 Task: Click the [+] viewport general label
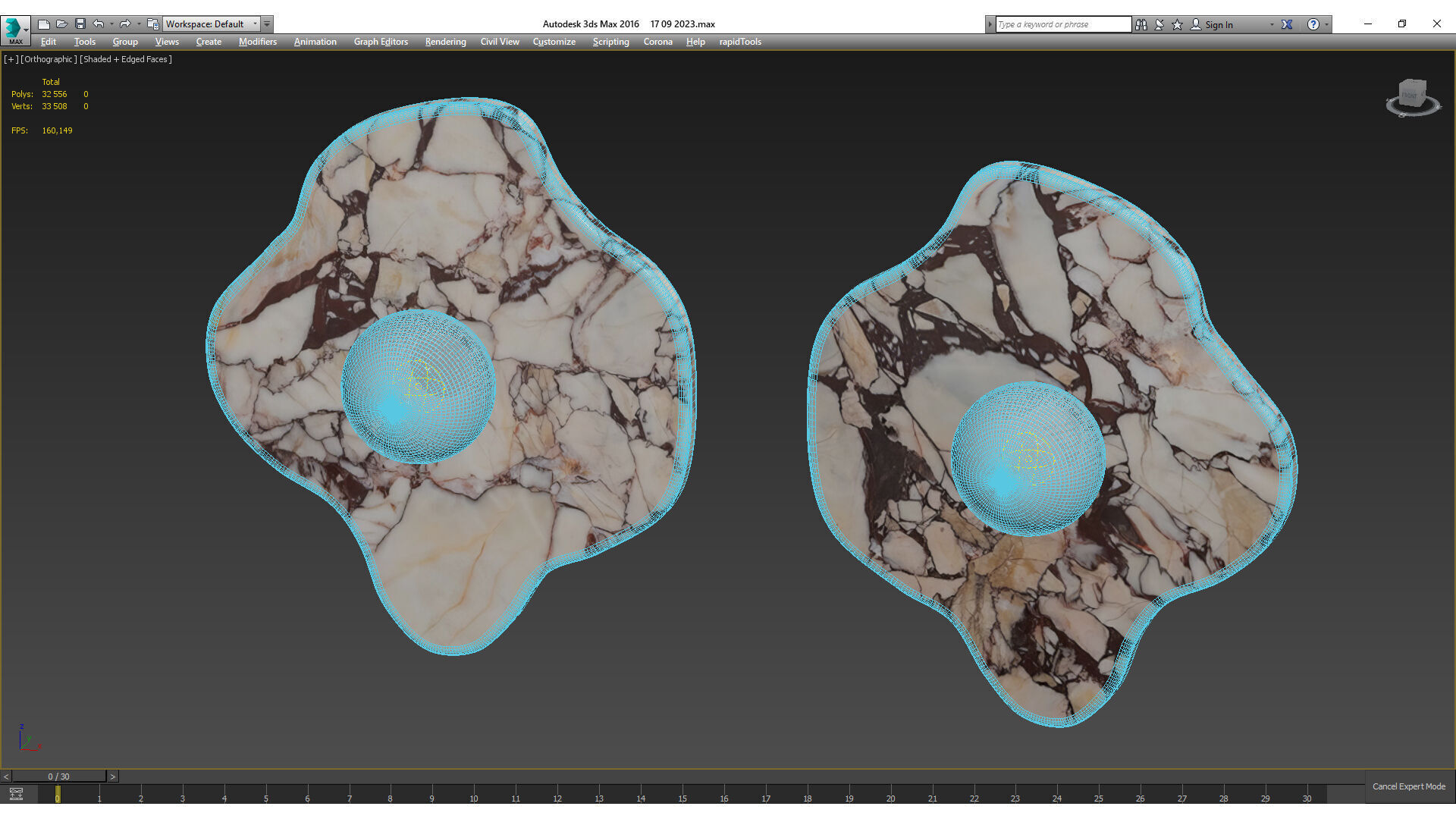pyautogui.click(x=11, y=59)
